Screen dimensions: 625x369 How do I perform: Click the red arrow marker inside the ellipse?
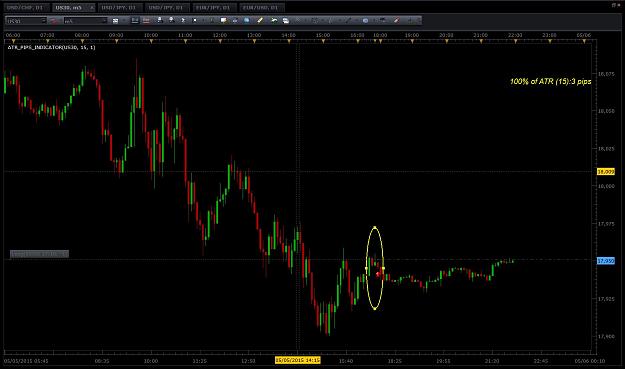tap(378, 274)
